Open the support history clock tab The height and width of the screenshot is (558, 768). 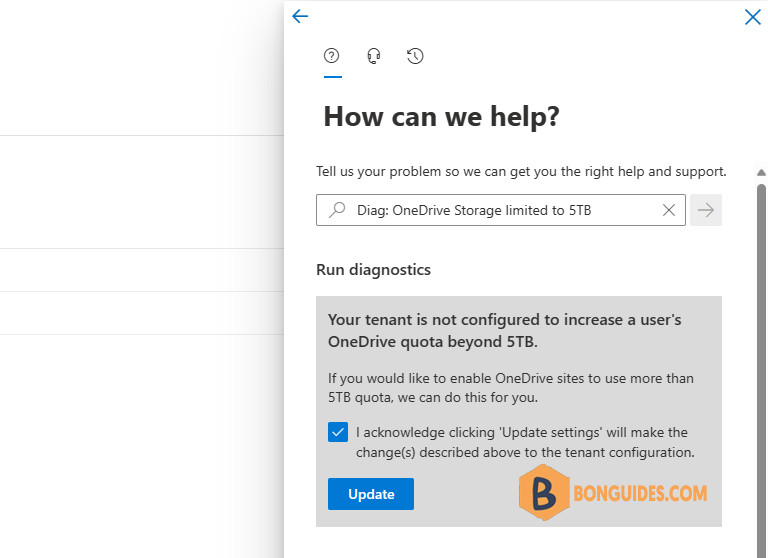(x=415, y=56)
